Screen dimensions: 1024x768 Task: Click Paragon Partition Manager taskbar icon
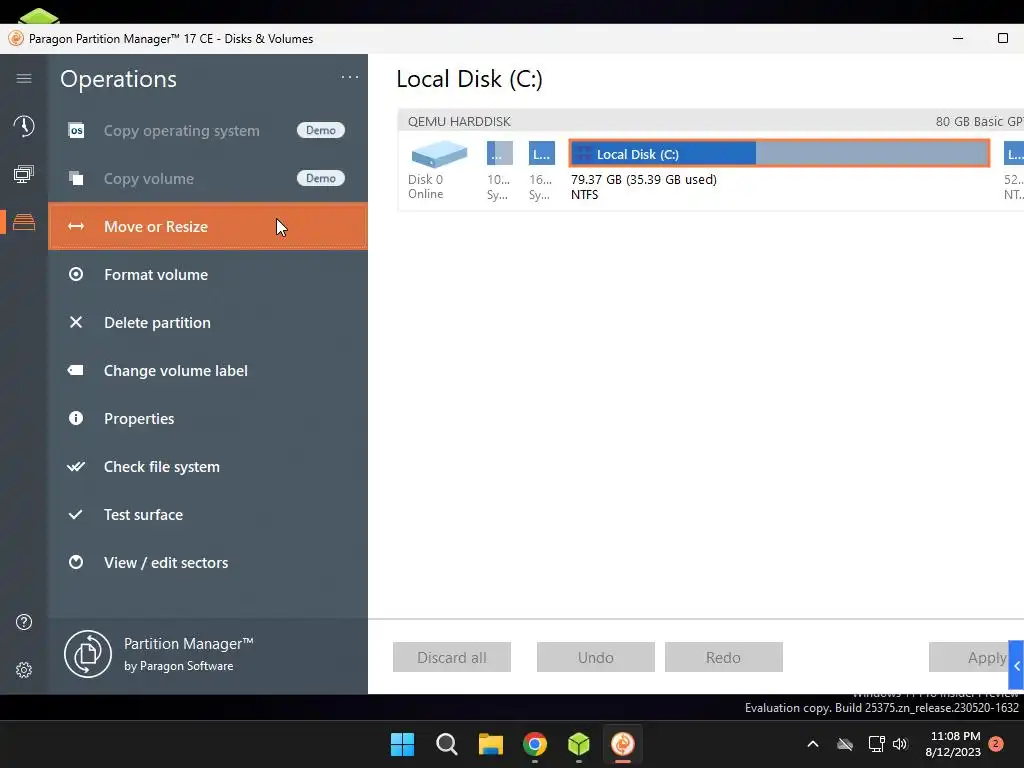click(x=622, y=744)
